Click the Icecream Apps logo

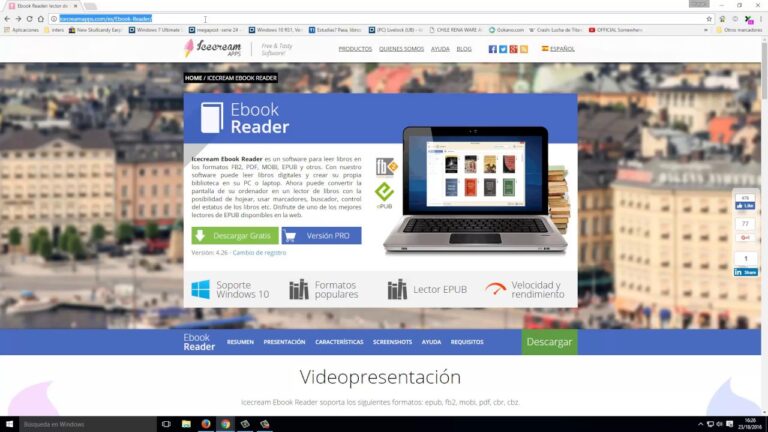pos(213,48)
